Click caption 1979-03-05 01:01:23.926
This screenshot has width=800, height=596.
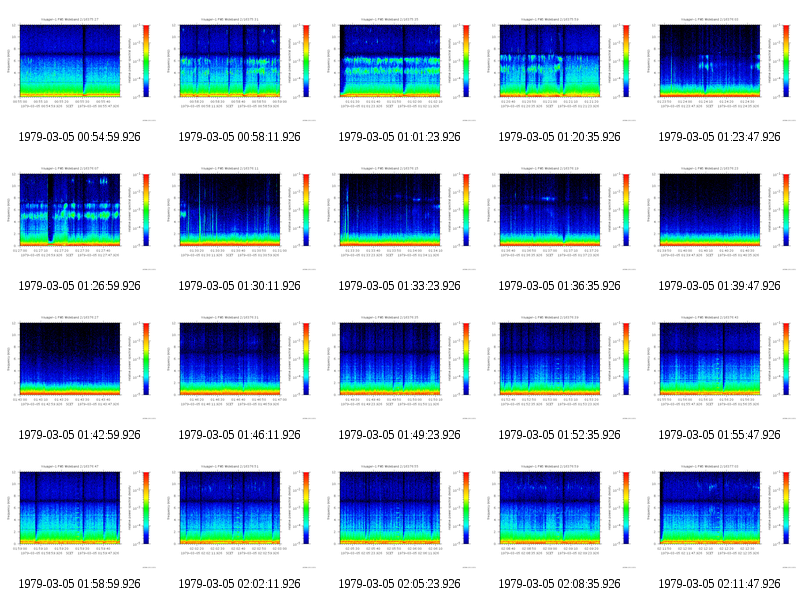click(399, 137)
